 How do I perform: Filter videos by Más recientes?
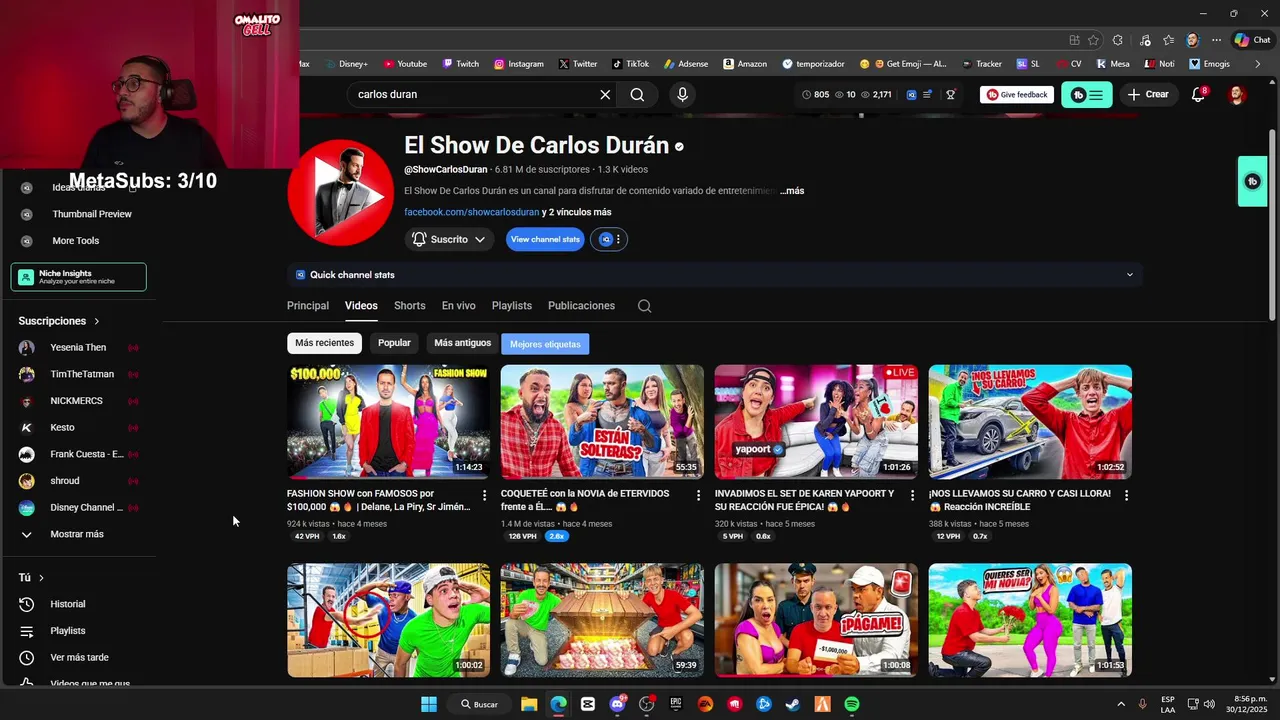click(x=324, y=343)
